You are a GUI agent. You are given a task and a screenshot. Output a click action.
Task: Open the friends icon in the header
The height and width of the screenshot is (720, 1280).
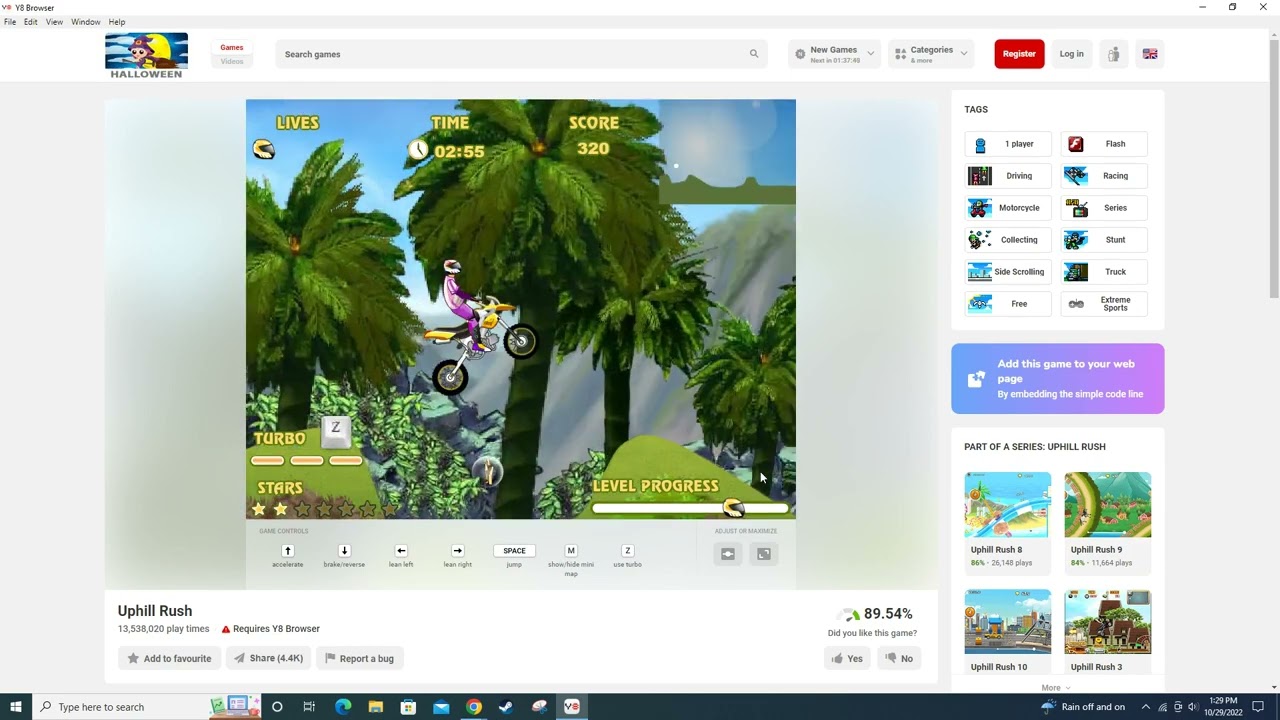[x=1113, y=54]
